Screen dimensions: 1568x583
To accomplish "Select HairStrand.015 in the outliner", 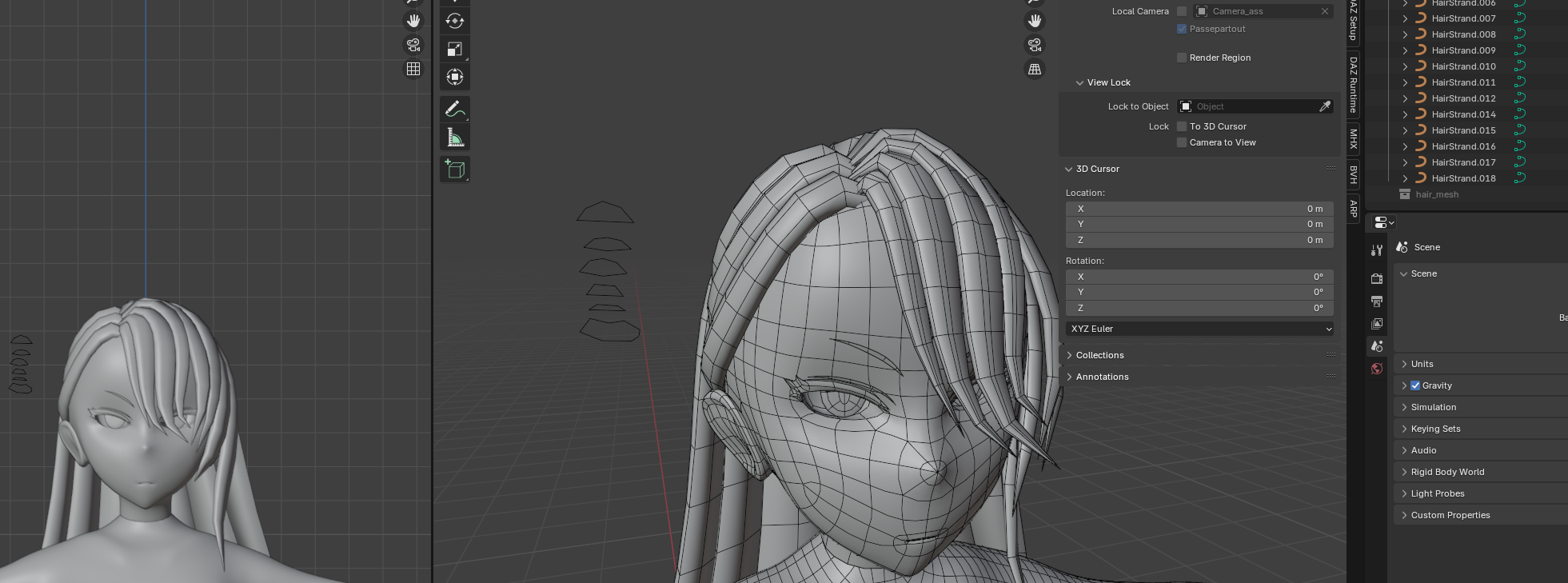I will point(1463,130).
